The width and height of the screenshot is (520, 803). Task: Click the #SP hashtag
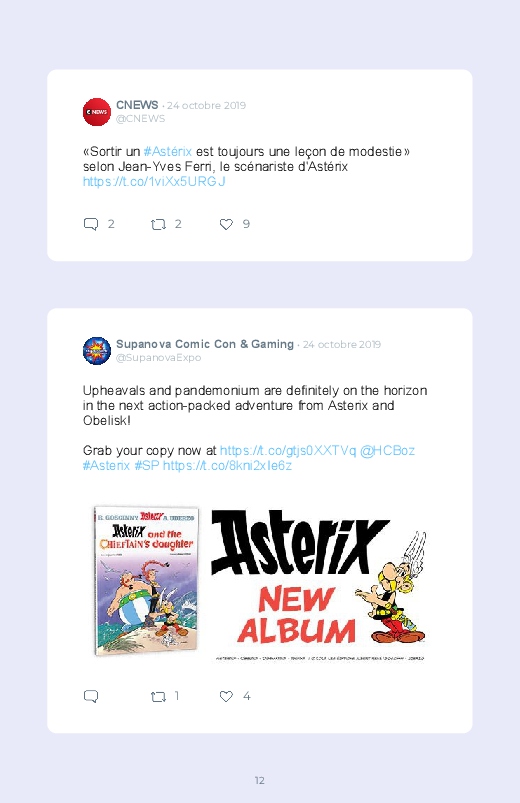coord(147,466)
